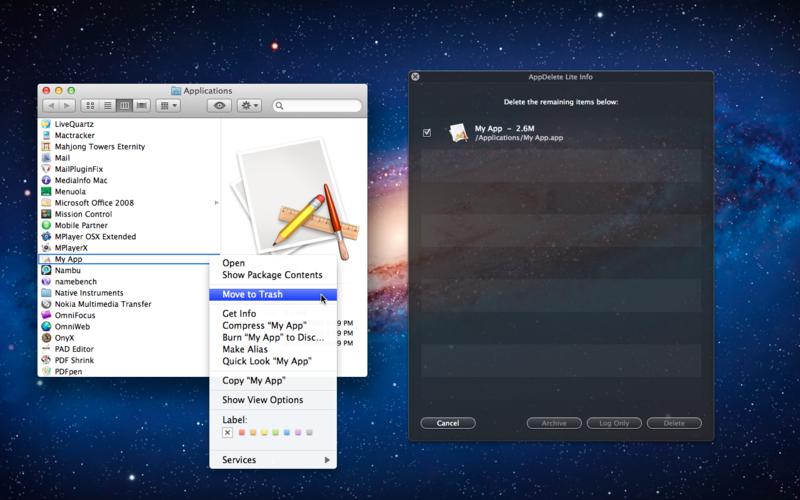Click My App icon in AppDelete list
The image size is (800, 500).
[458, 133]
